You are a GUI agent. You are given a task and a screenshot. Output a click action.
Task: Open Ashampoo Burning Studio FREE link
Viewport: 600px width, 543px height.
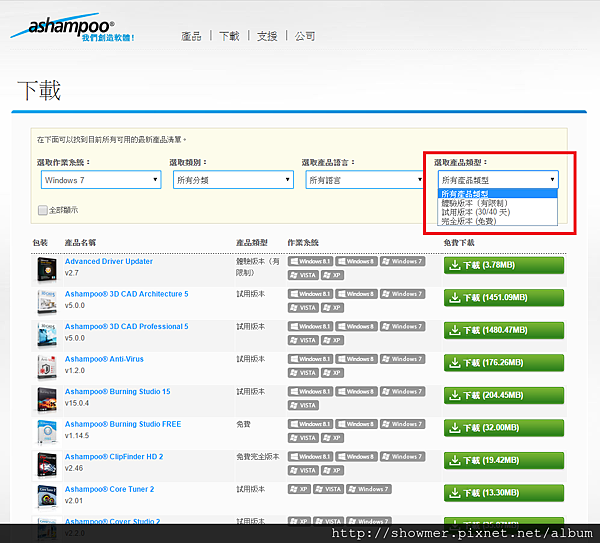click(x=123, y=424)
